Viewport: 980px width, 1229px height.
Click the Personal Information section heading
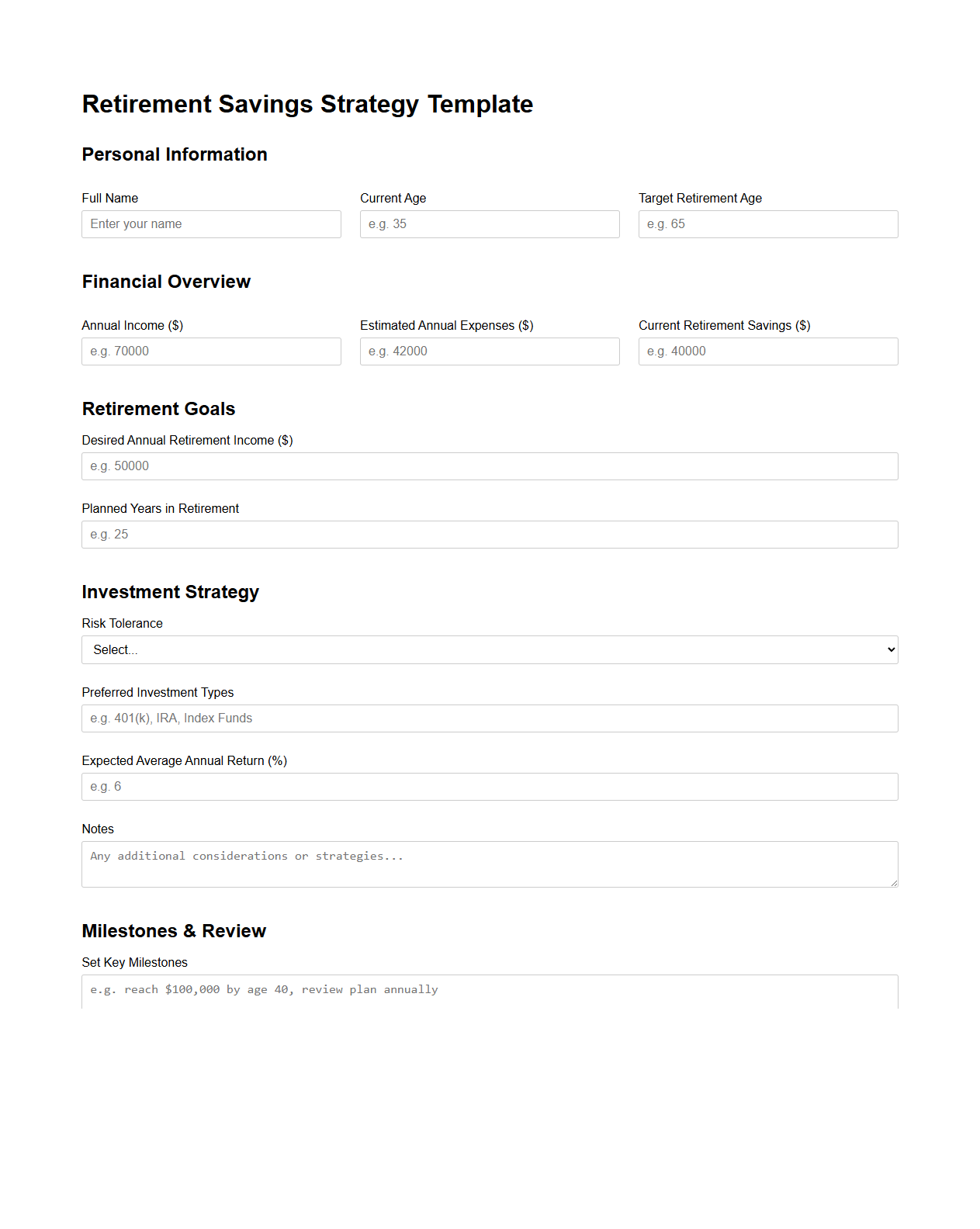[x=174, y=154]
